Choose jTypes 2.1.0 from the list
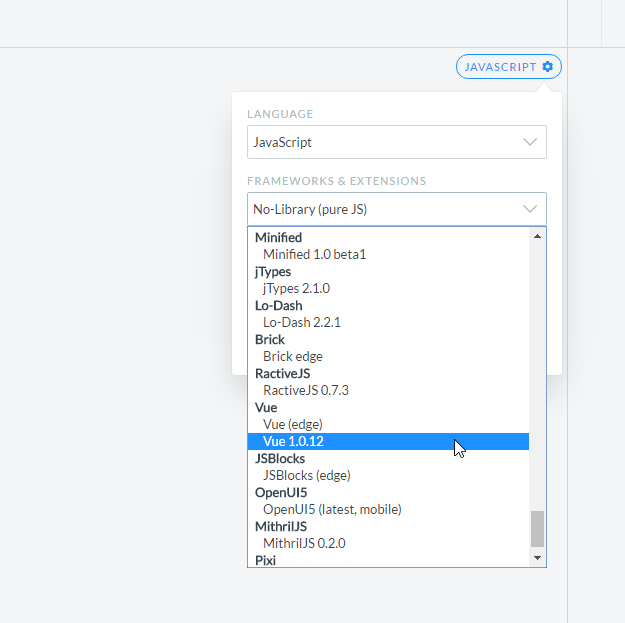 (x=388, y=288)
